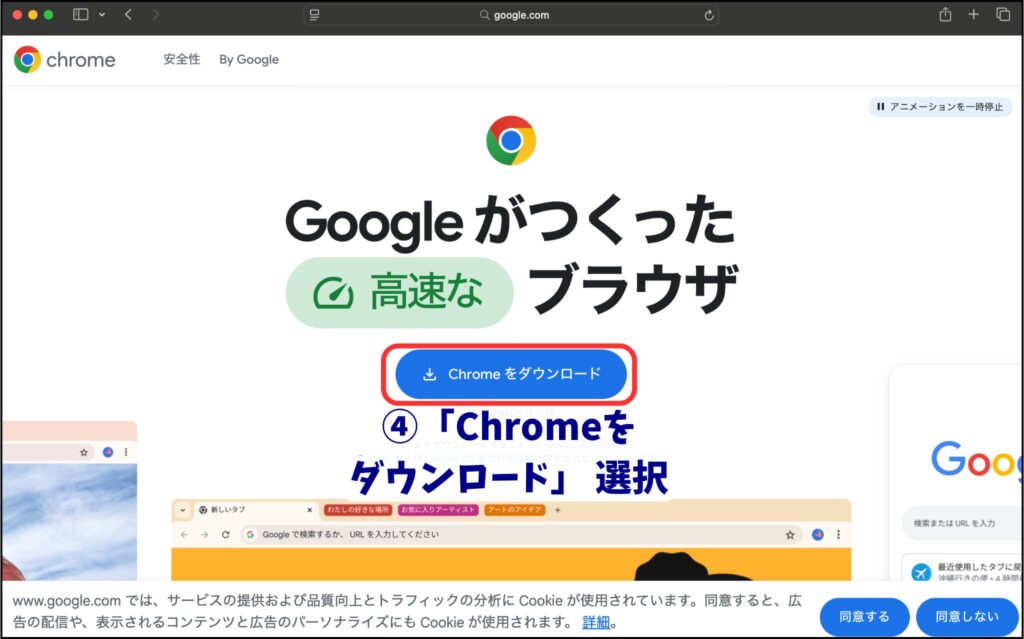
Task: Open アートのアイデア tab group
Action: [x=515, y=510]
